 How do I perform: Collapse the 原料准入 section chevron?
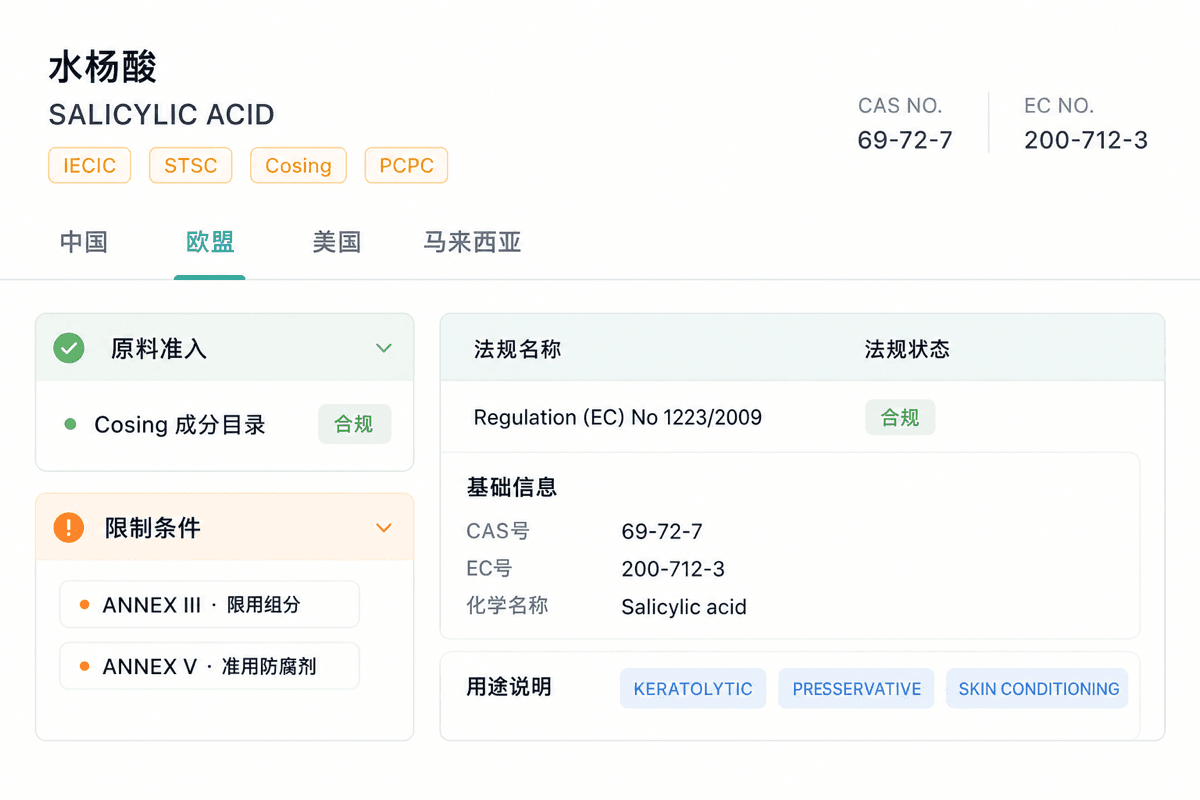click(384, 348)
